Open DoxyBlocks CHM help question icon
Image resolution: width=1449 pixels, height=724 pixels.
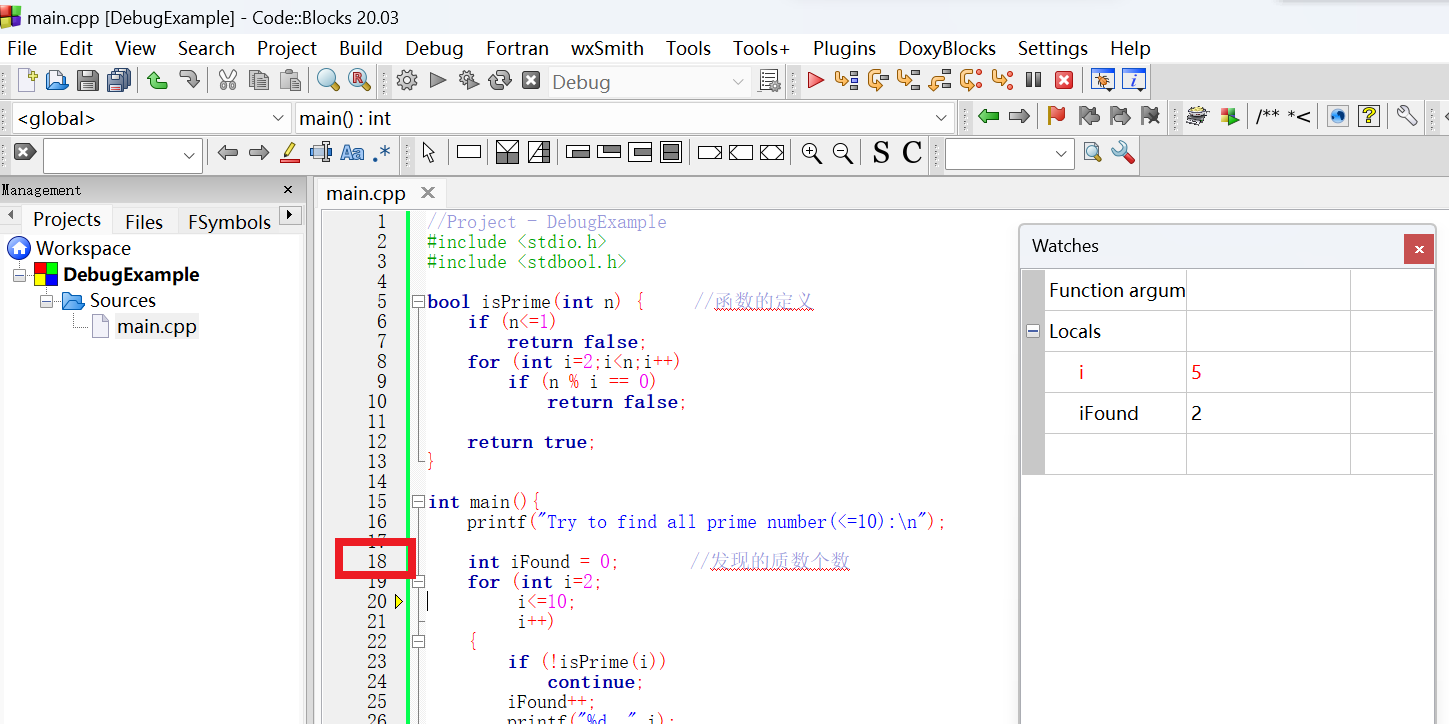(x=1369, y=117)
